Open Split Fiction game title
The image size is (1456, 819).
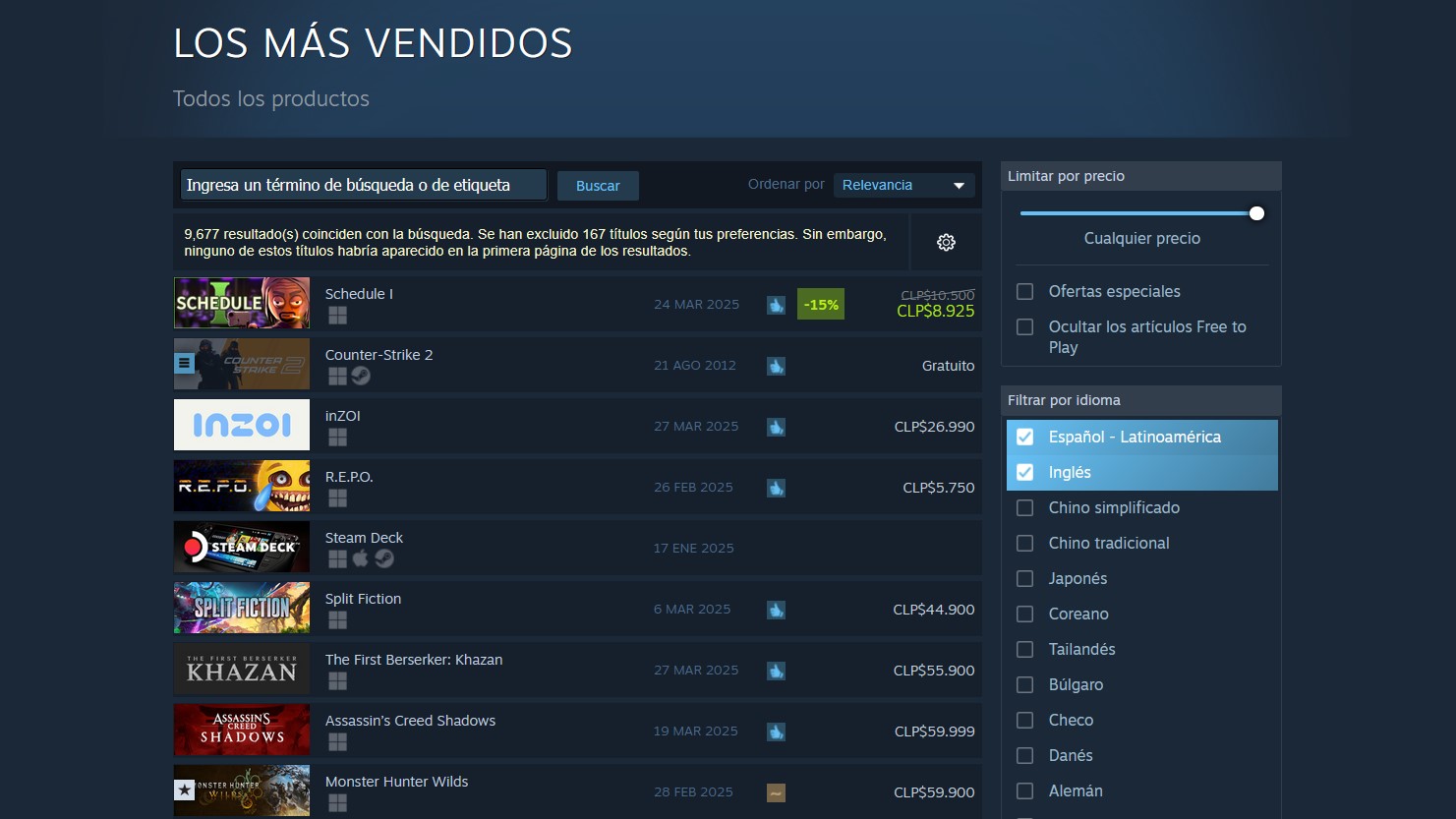363,599
